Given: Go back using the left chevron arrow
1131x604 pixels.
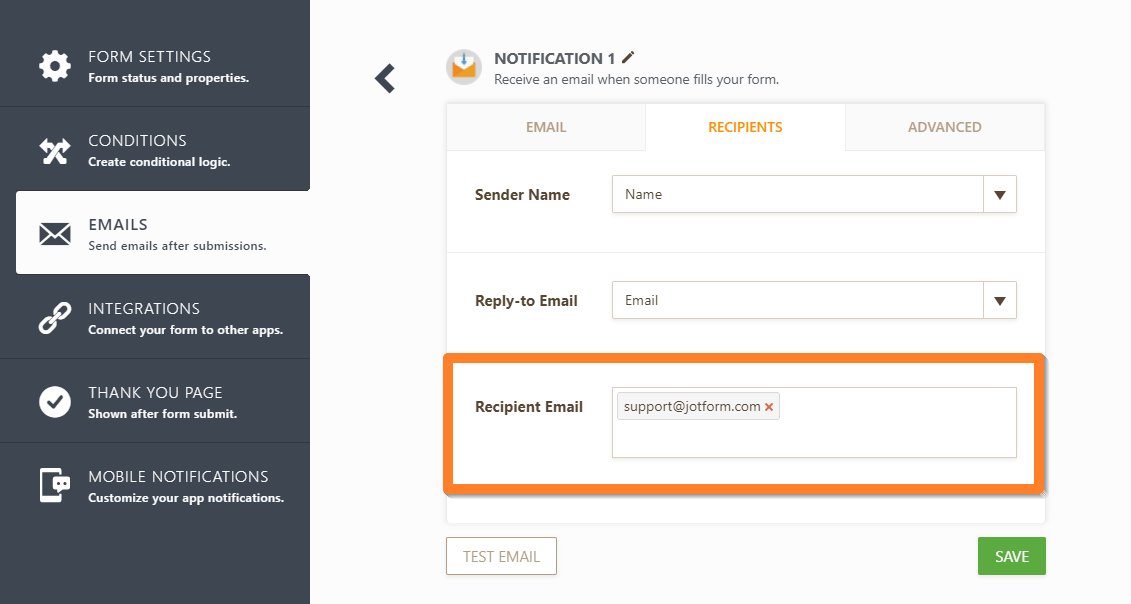Looking at the screenshot, I should coord(385,78).
